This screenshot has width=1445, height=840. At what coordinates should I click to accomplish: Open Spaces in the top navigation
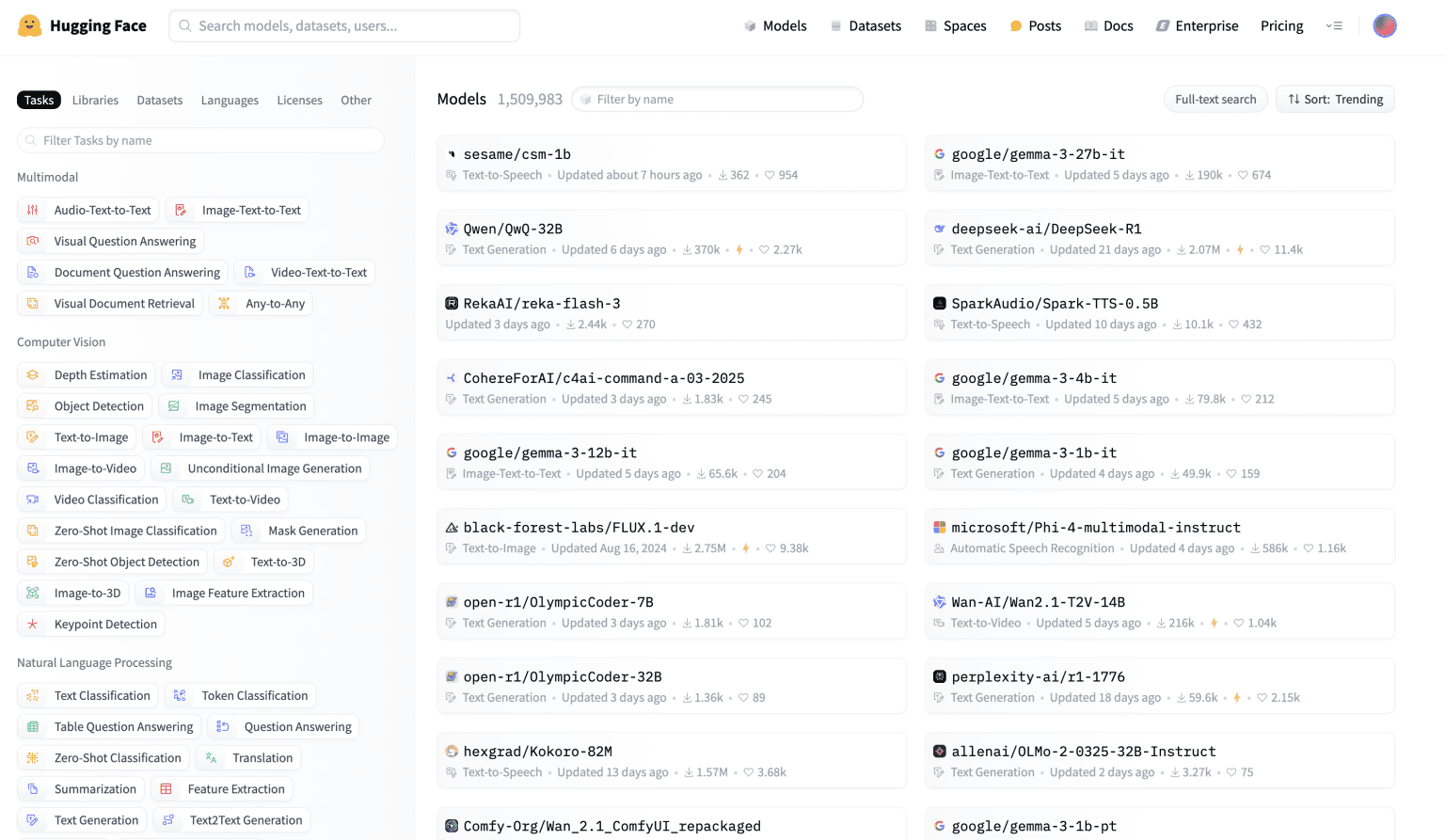[x=955, y=25]
